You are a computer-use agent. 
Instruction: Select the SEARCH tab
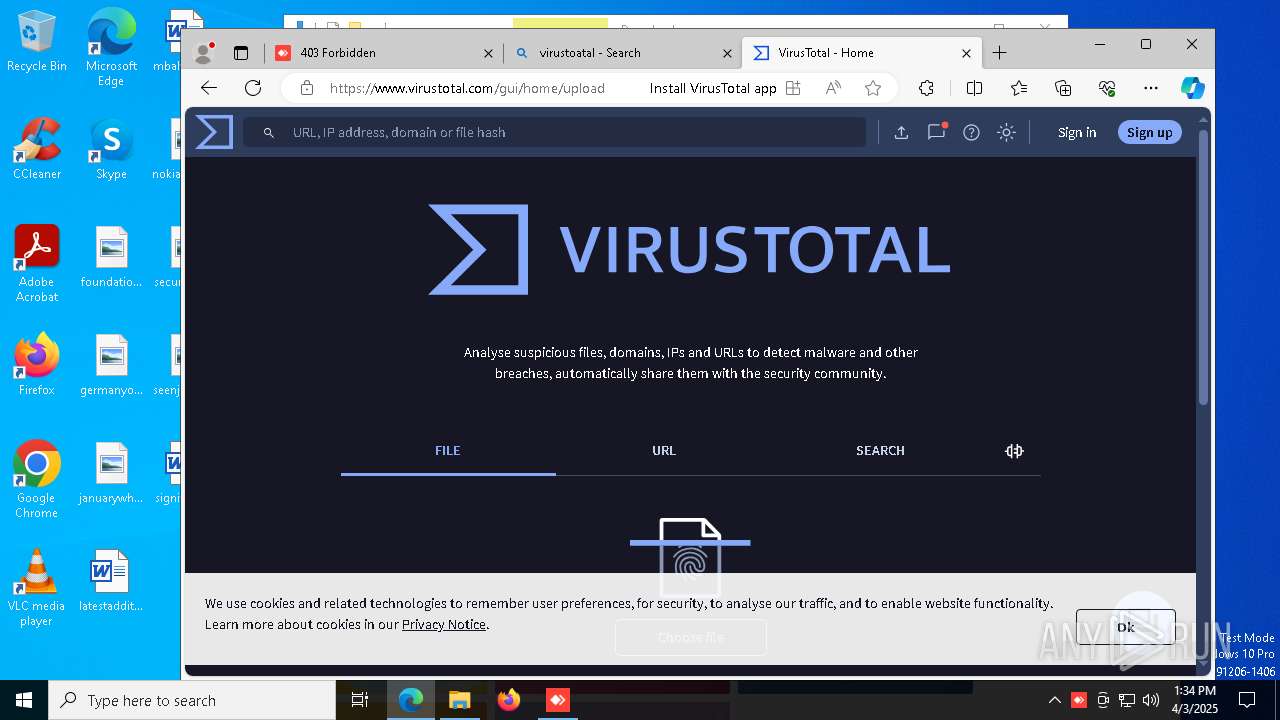click(880, 451)
